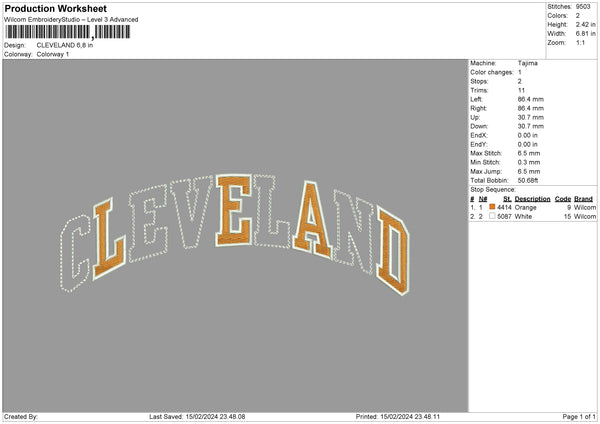The image size is (600, 424).
Task: Click the 'Stop Sequence:' heading
Action: point(493,190)
